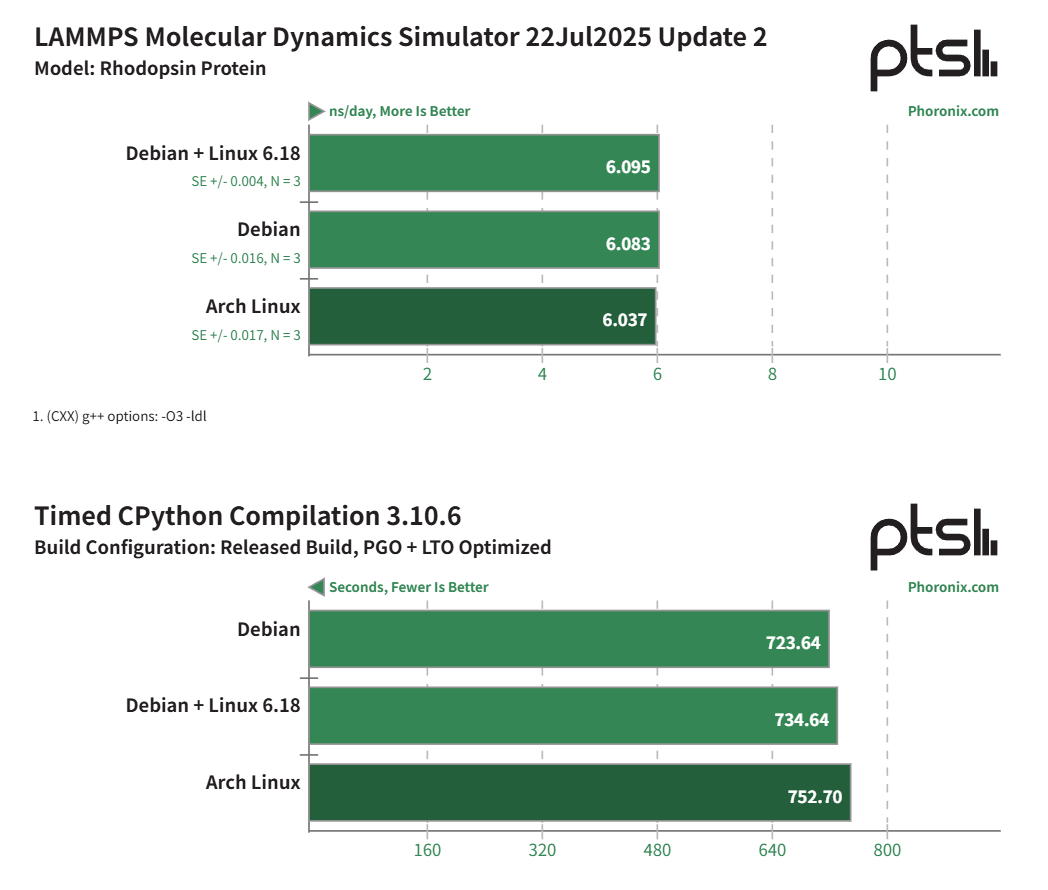Click the "Model: Rhodopsin Protein" subtitle
The width and height of the screenshot is (1048, 890).
pos(150,69)
